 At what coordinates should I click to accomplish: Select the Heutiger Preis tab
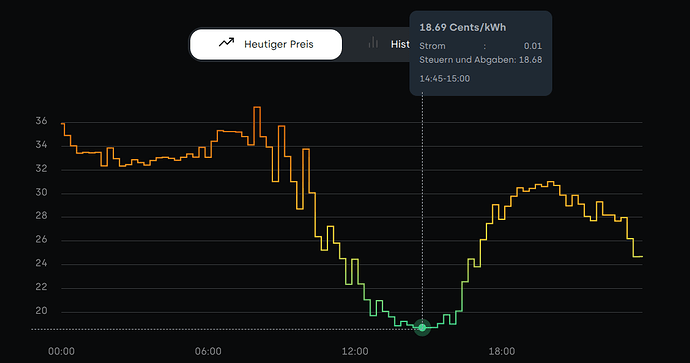266,44
